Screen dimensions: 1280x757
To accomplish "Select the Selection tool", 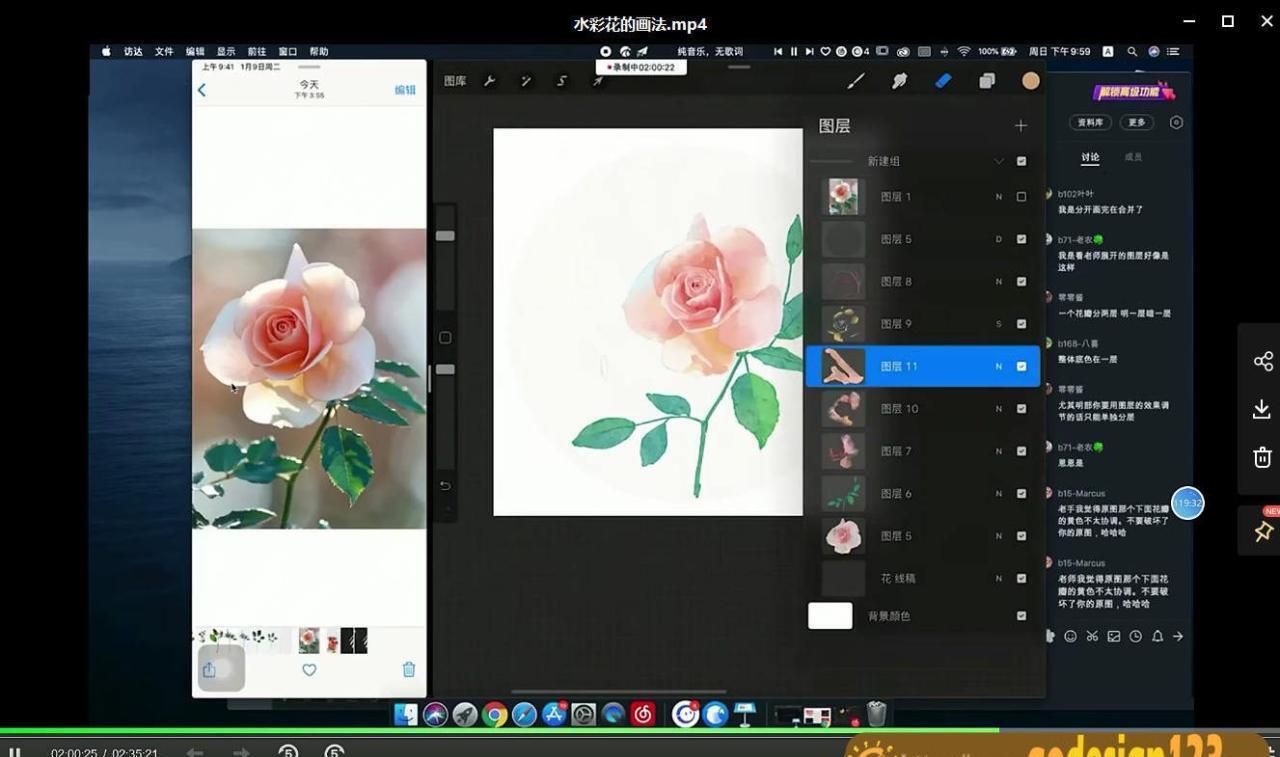I will click(562, 80).
